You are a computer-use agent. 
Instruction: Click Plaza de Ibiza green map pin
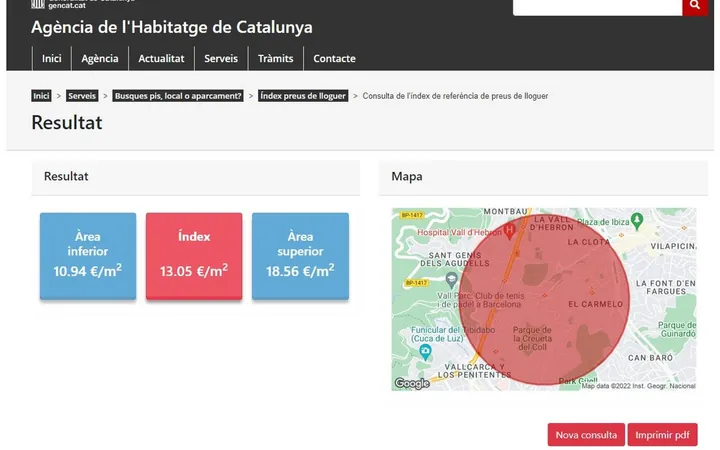coord(636,221)
